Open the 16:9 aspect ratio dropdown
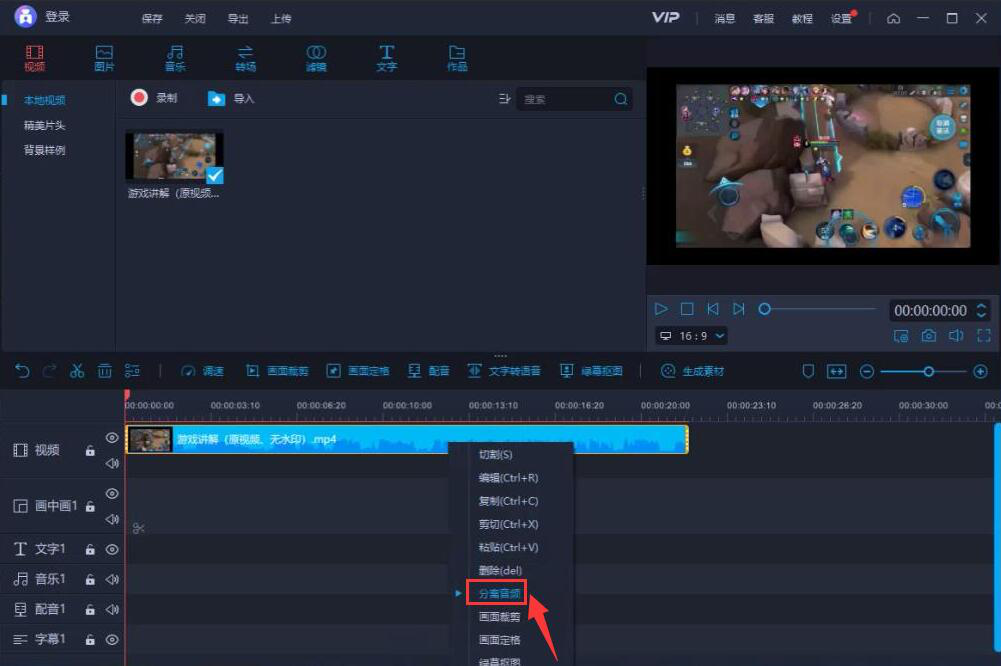Screen dimensions: 1001x666 pos(691,336)
